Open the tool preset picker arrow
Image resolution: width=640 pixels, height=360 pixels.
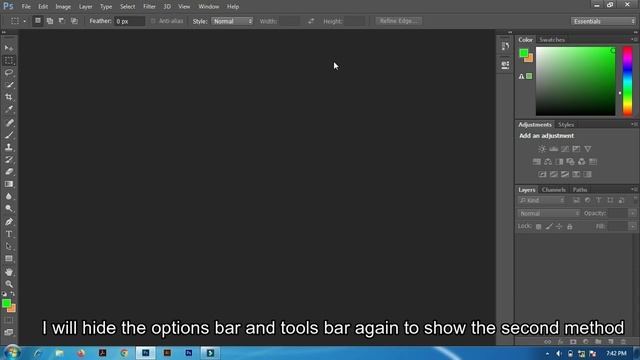24,21
